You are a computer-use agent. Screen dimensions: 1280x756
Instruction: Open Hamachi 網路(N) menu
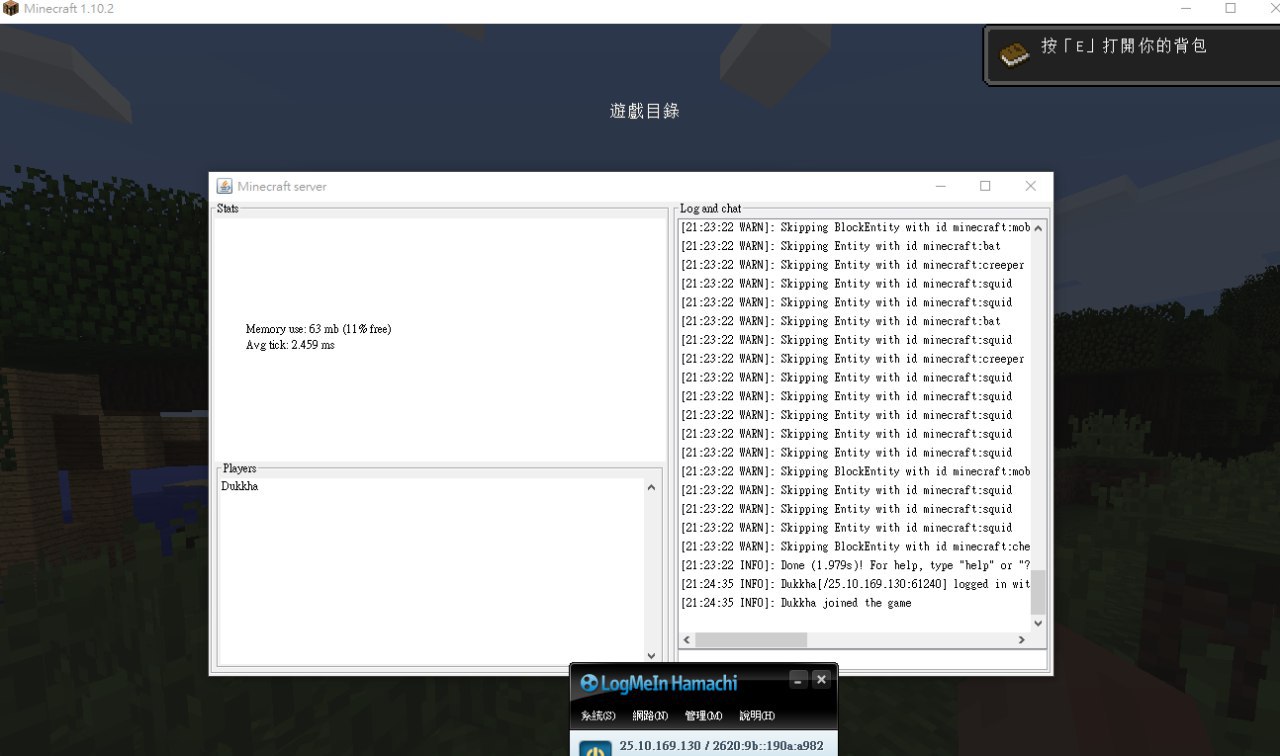[x=650, y=716]
